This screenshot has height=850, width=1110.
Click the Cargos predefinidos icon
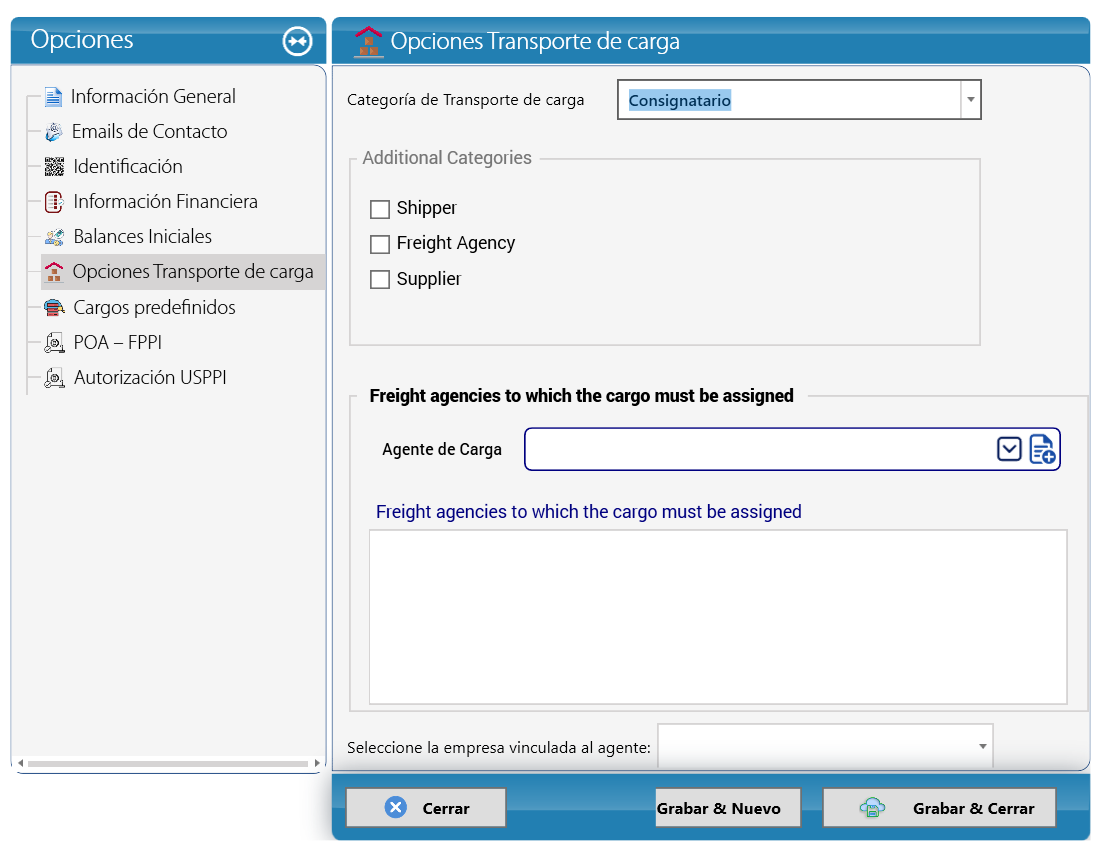tap(54, 307)
